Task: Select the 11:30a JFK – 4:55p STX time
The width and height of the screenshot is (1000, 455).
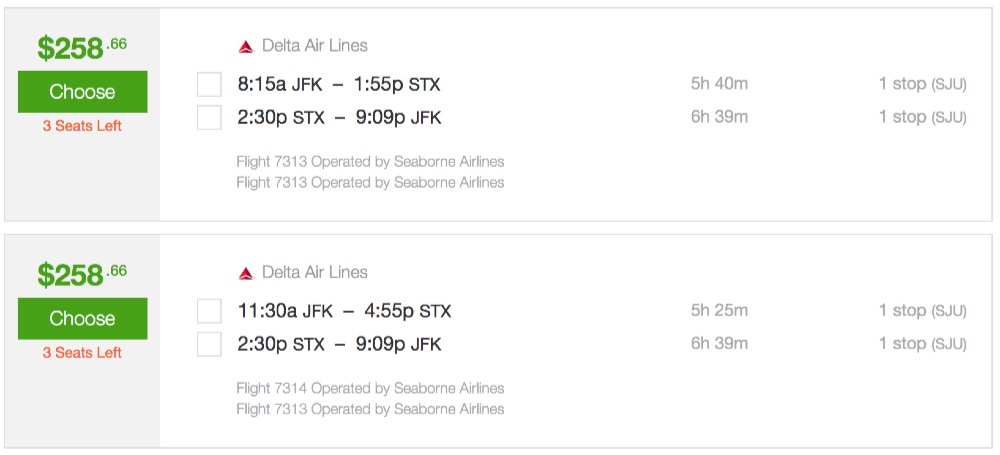Action: coord(344,311)
